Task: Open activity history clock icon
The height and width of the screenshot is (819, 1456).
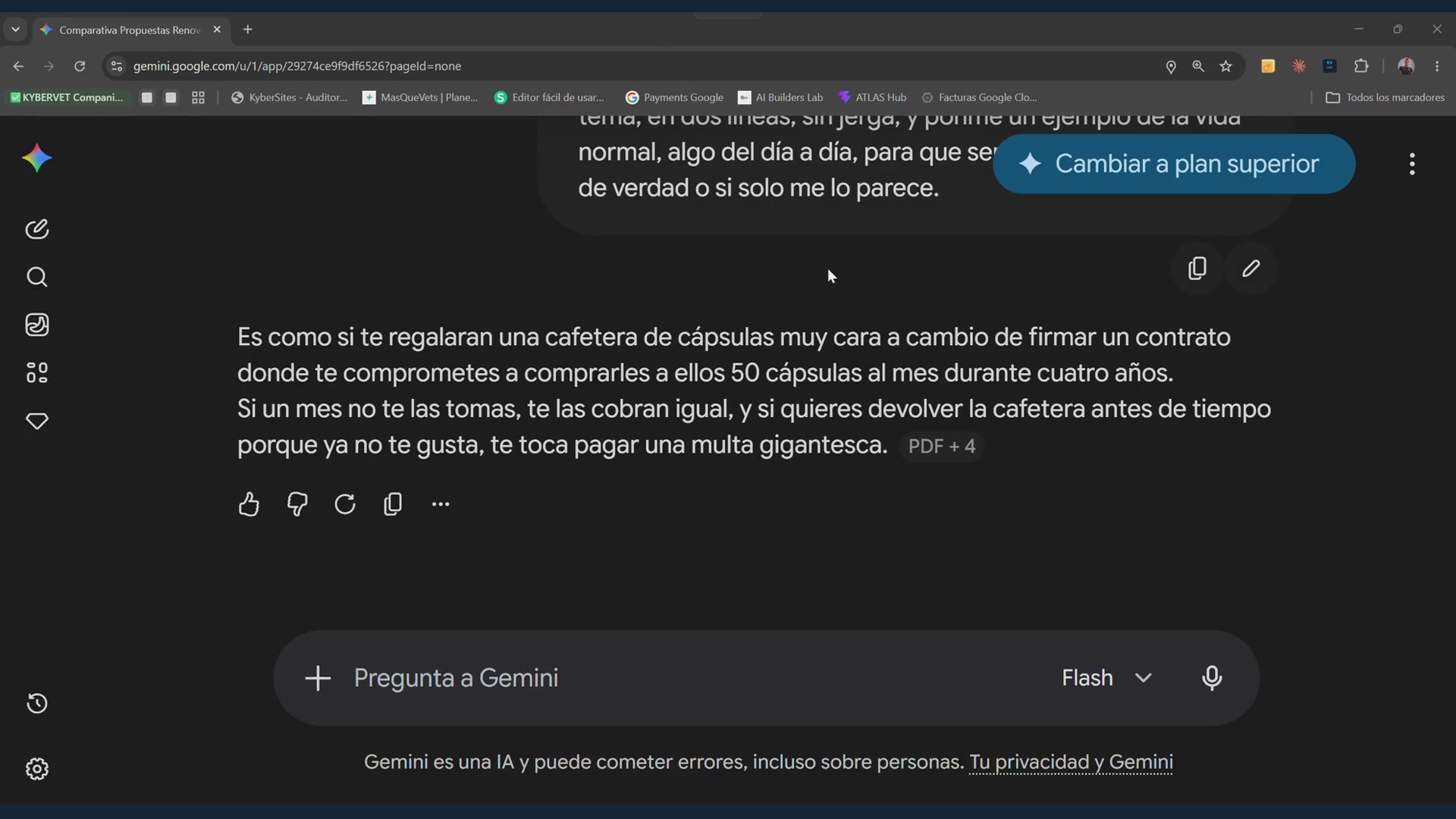Action: [36, 704]
